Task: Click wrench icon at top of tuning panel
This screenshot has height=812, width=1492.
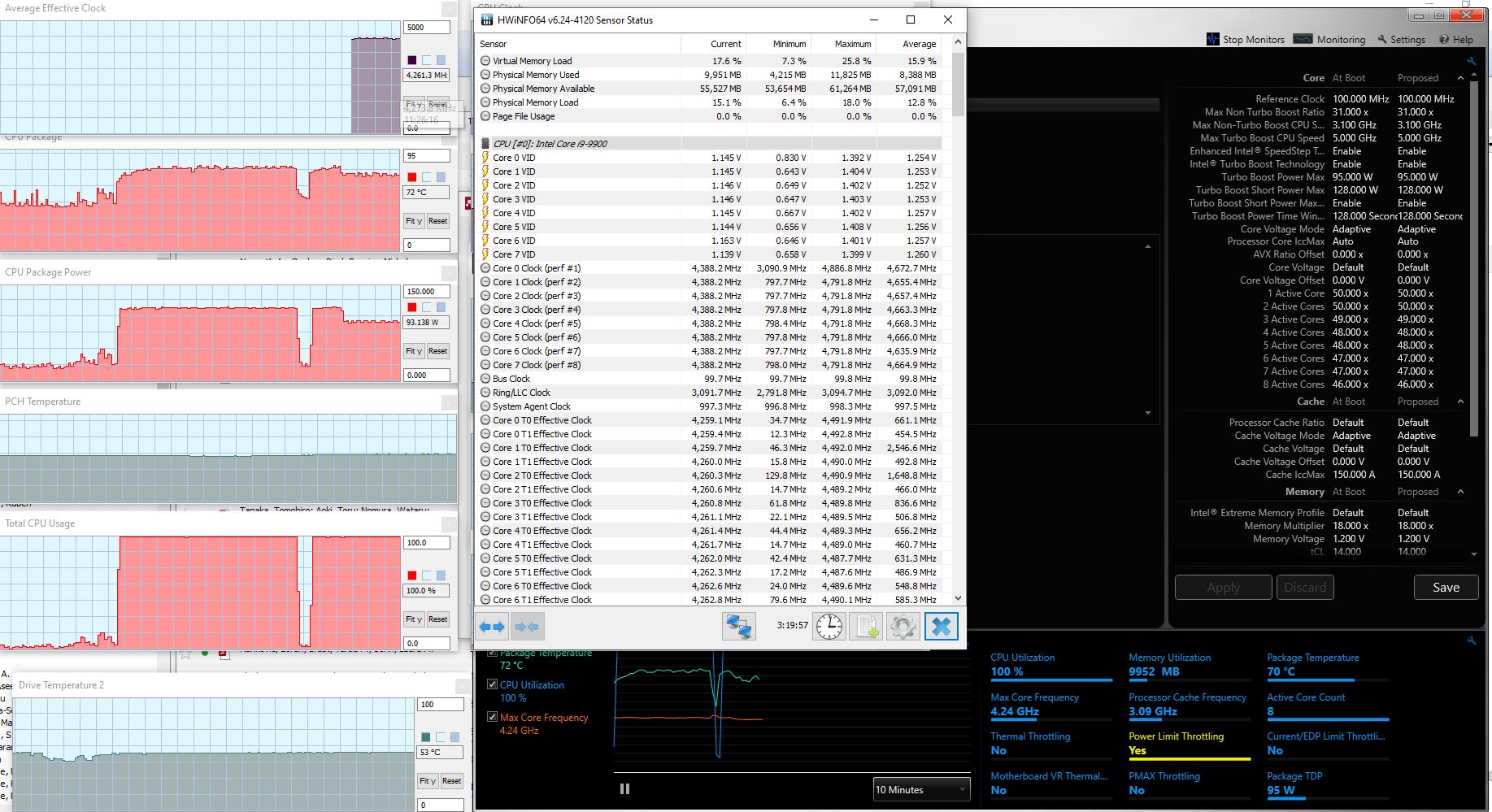Action: point(1471,62)
